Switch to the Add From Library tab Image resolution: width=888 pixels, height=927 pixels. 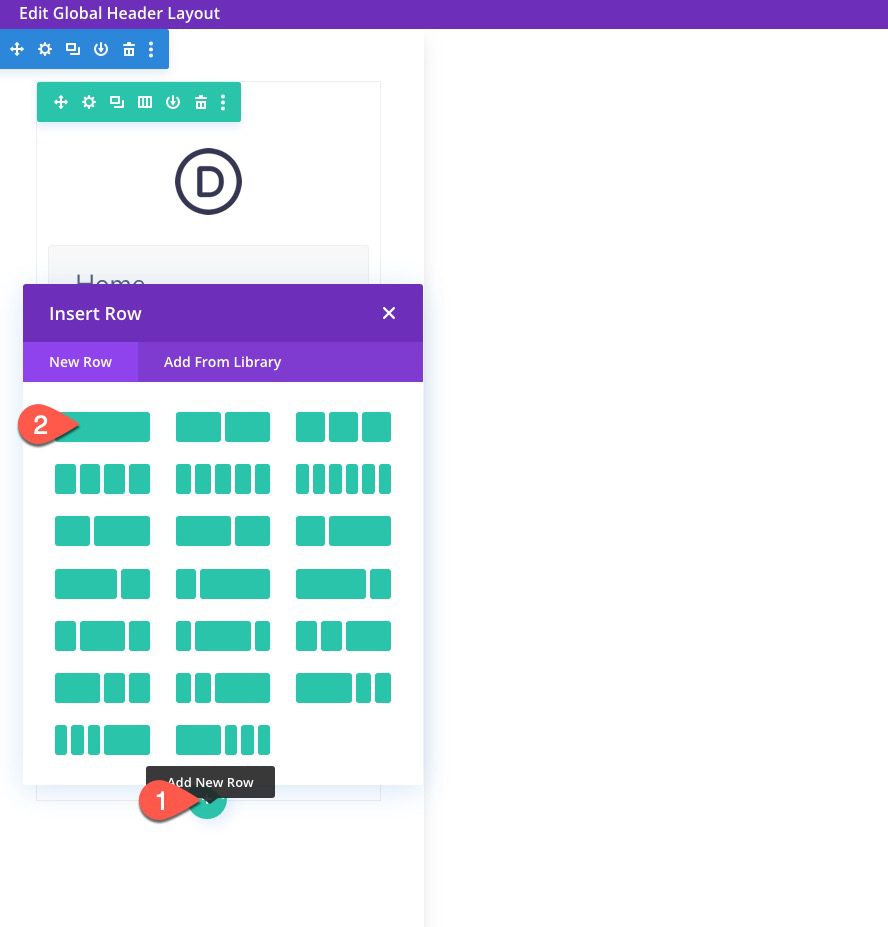[222, 362]
